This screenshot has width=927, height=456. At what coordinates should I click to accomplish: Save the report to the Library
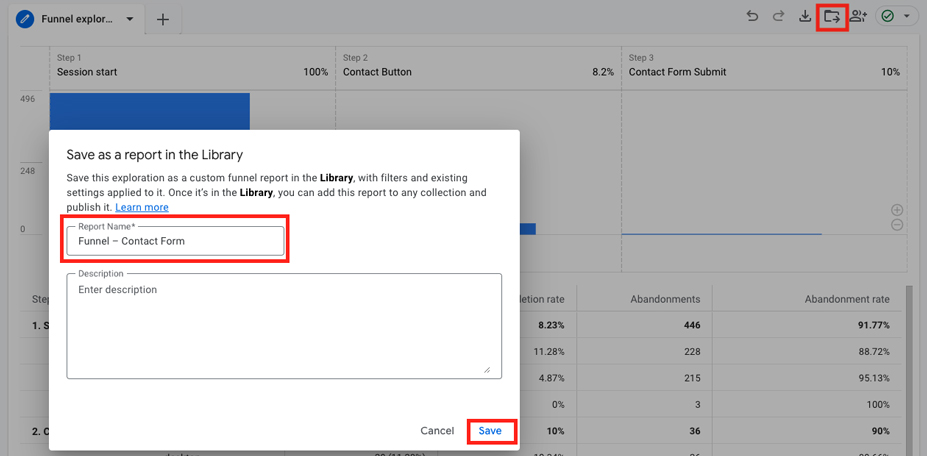[x=490, y=431]
